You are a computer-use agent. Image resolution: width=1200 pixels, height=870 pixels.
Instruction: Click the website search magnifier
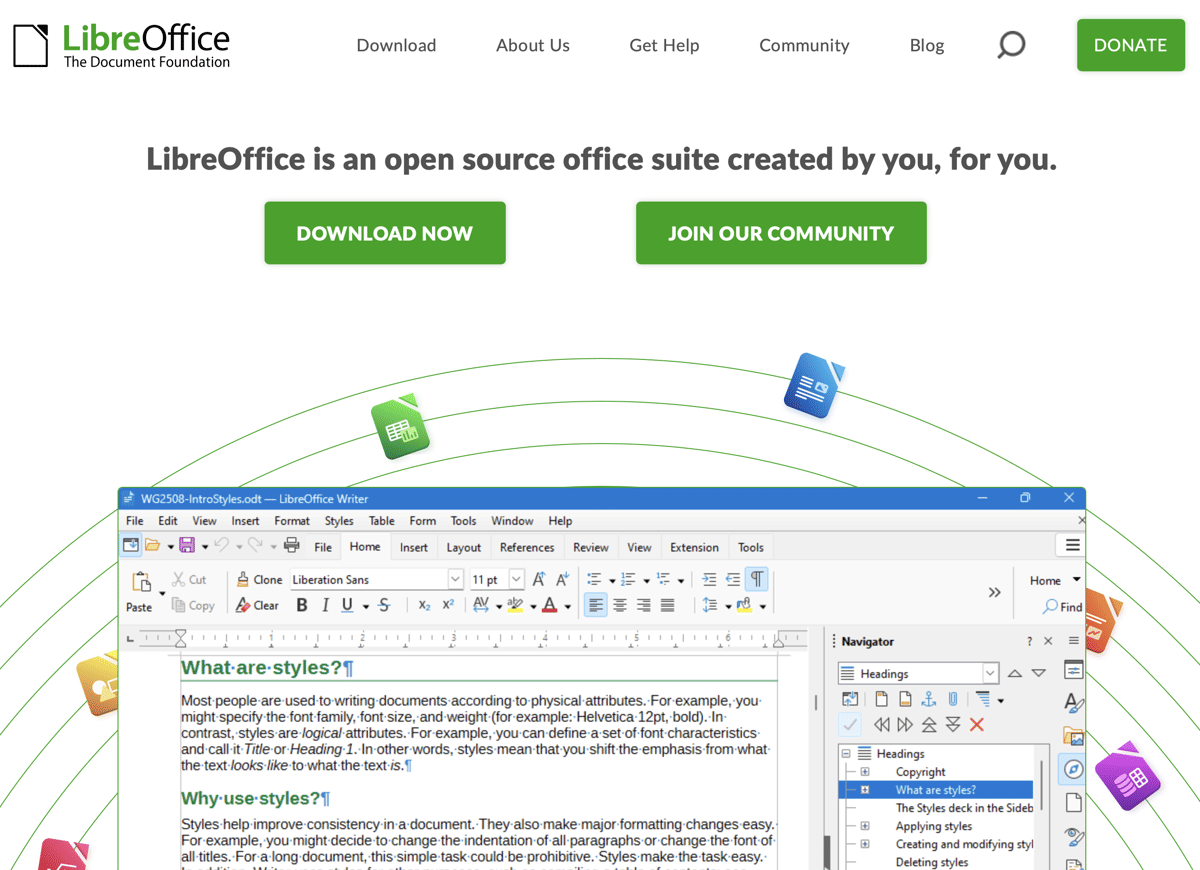tap(1011, 45)
